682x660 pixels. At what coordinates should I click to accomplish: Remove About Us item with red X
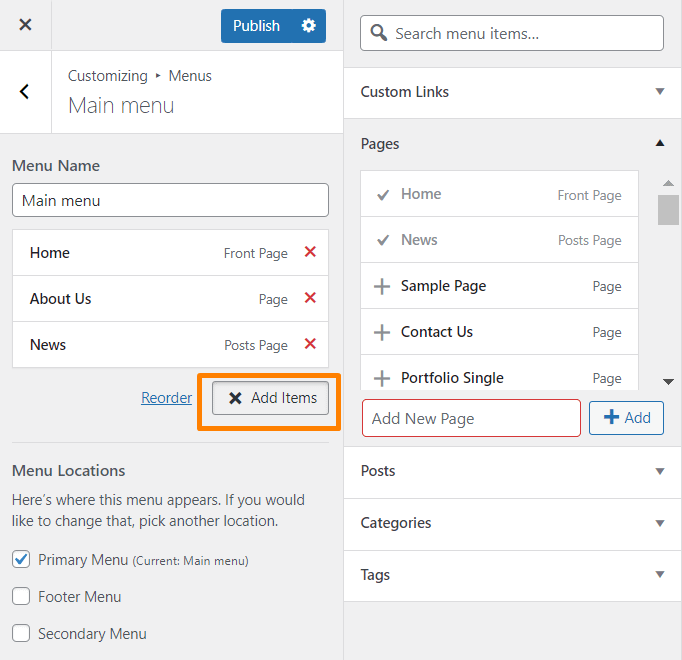[310, 298]
